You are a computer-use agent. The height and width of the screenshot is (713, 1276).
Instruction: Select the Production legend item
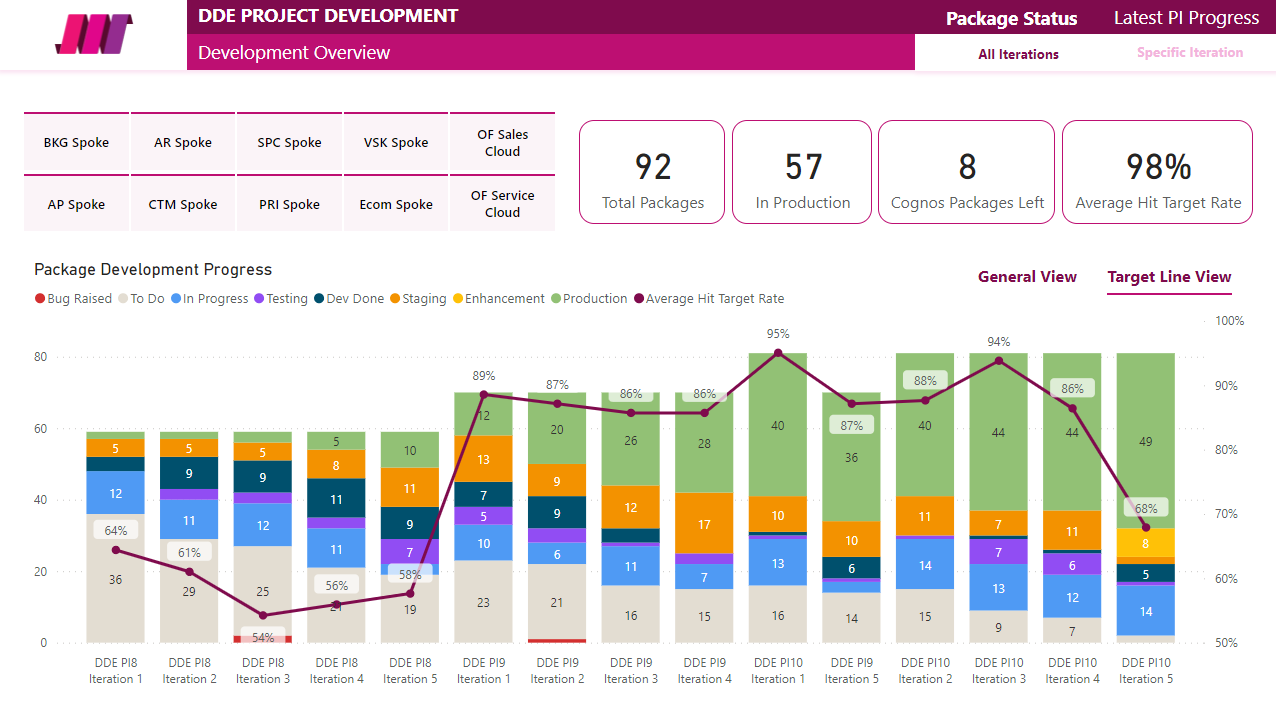(588, 299)
